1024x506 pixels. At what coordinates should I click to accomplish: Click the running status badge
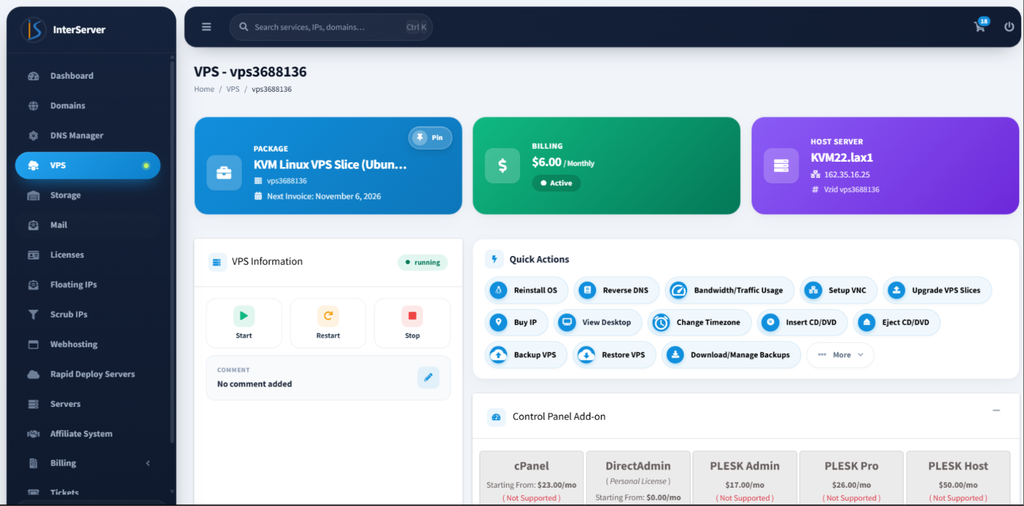tap(423, 262)
